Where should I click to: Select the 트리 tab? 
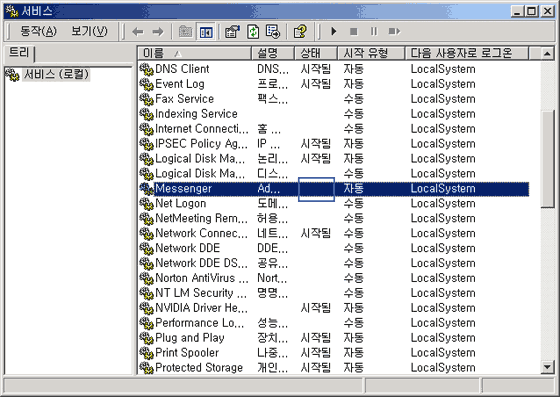(19, 53)
